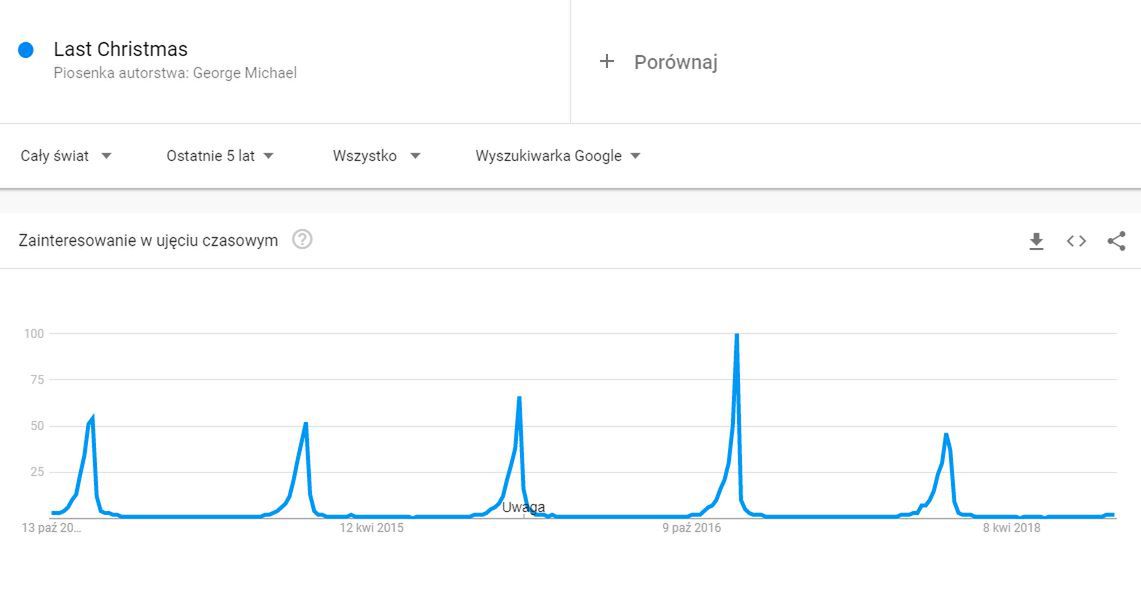Click the blue dot for Last Christmas
The image size is (1141, 596).
(x=25, y=49)
